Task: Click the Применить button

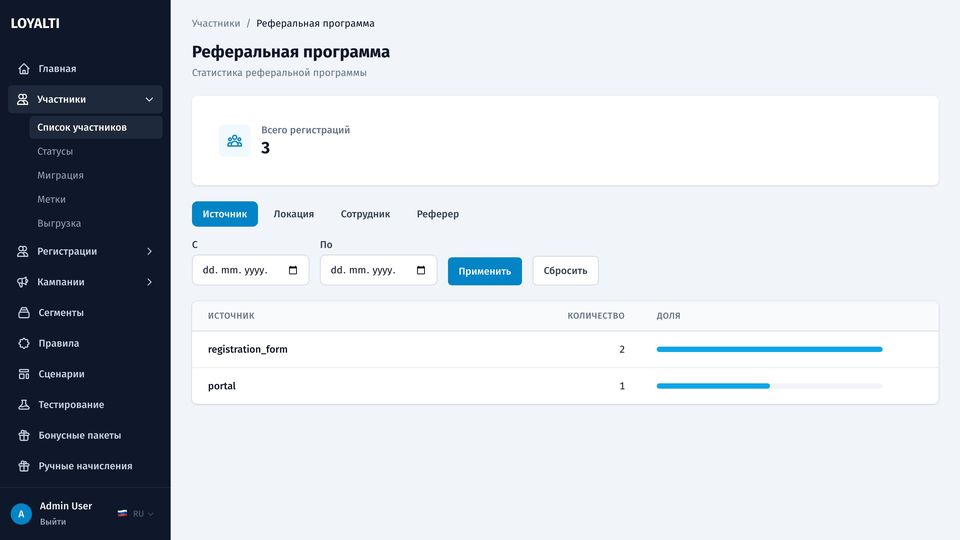Action: [x=485, y=271]
